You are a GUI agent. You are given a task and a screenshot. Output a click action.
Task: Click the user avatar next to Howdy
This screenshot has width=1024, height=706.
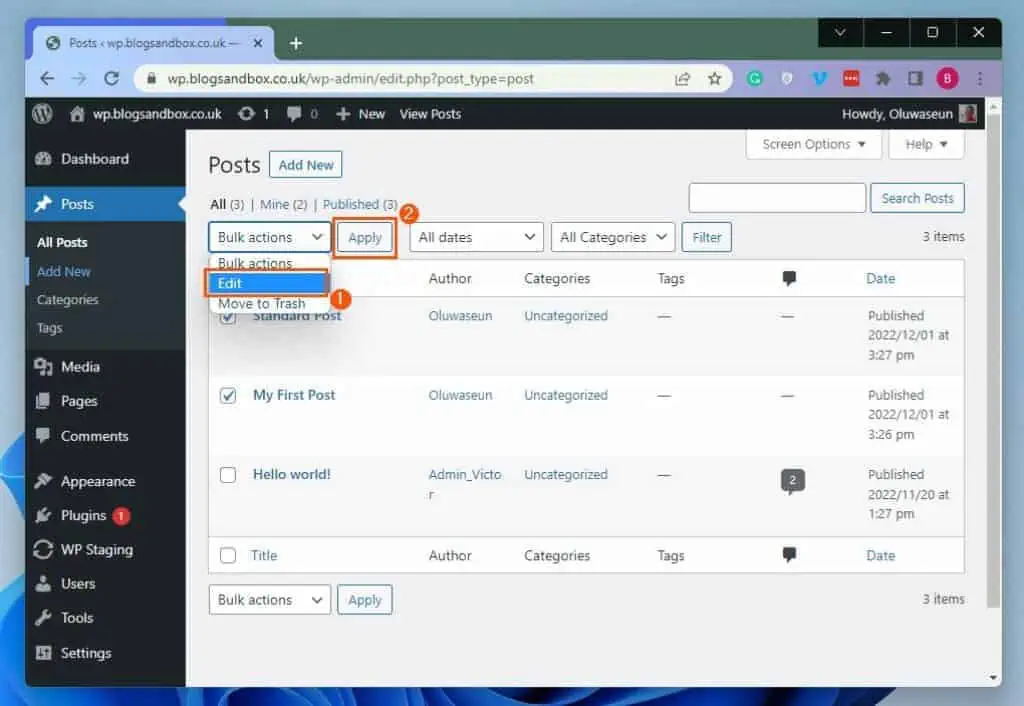tap(967, 114)
